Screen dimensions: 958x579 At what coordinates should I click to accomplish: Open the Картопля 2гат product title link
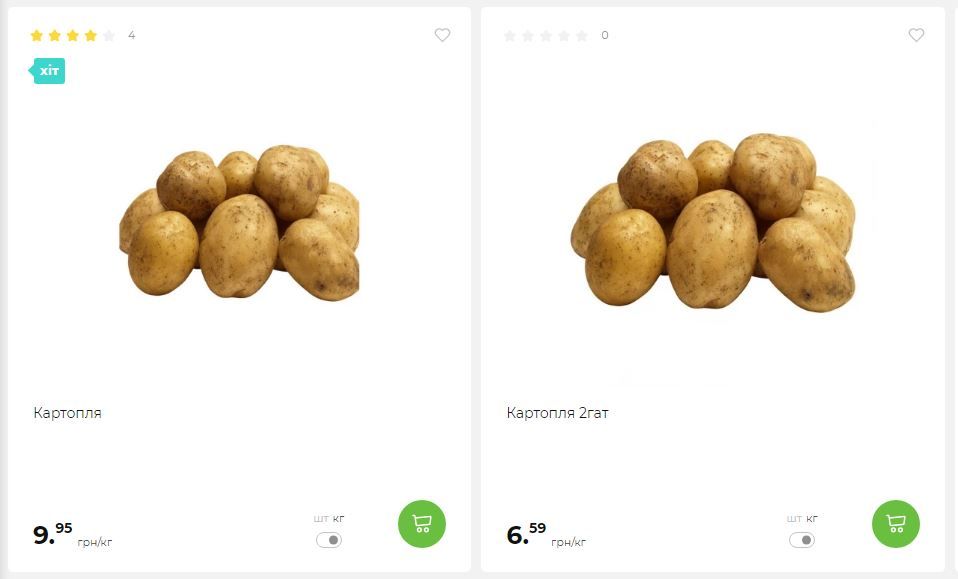coord(557,413)
